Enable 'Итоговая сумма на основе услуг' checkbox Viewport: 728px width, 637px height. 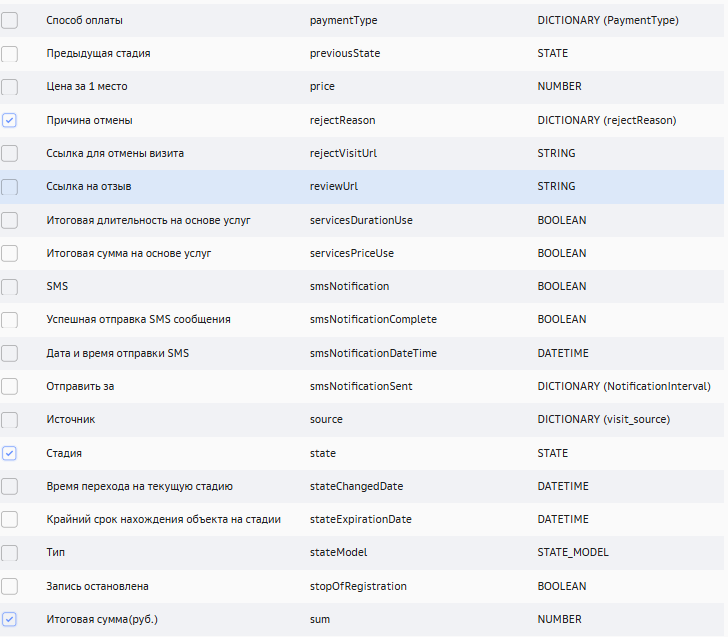[9, 253]
